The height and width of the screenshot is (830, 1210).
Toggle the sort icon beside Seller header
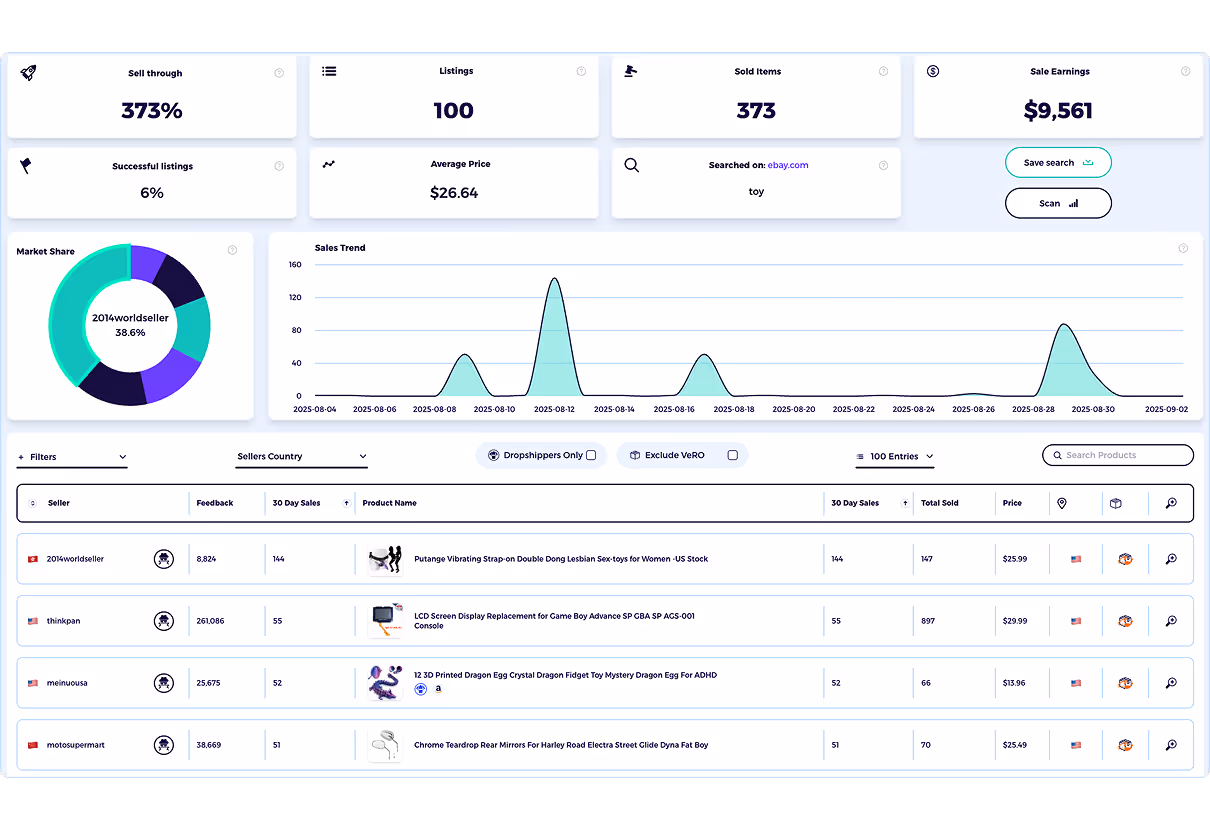pos(33,503)
